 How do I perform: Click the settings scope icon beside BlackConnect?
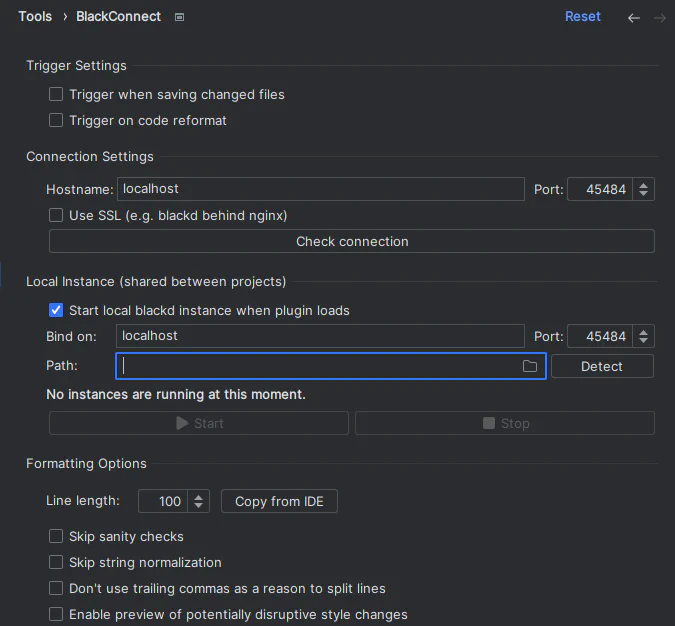point(179,17)
